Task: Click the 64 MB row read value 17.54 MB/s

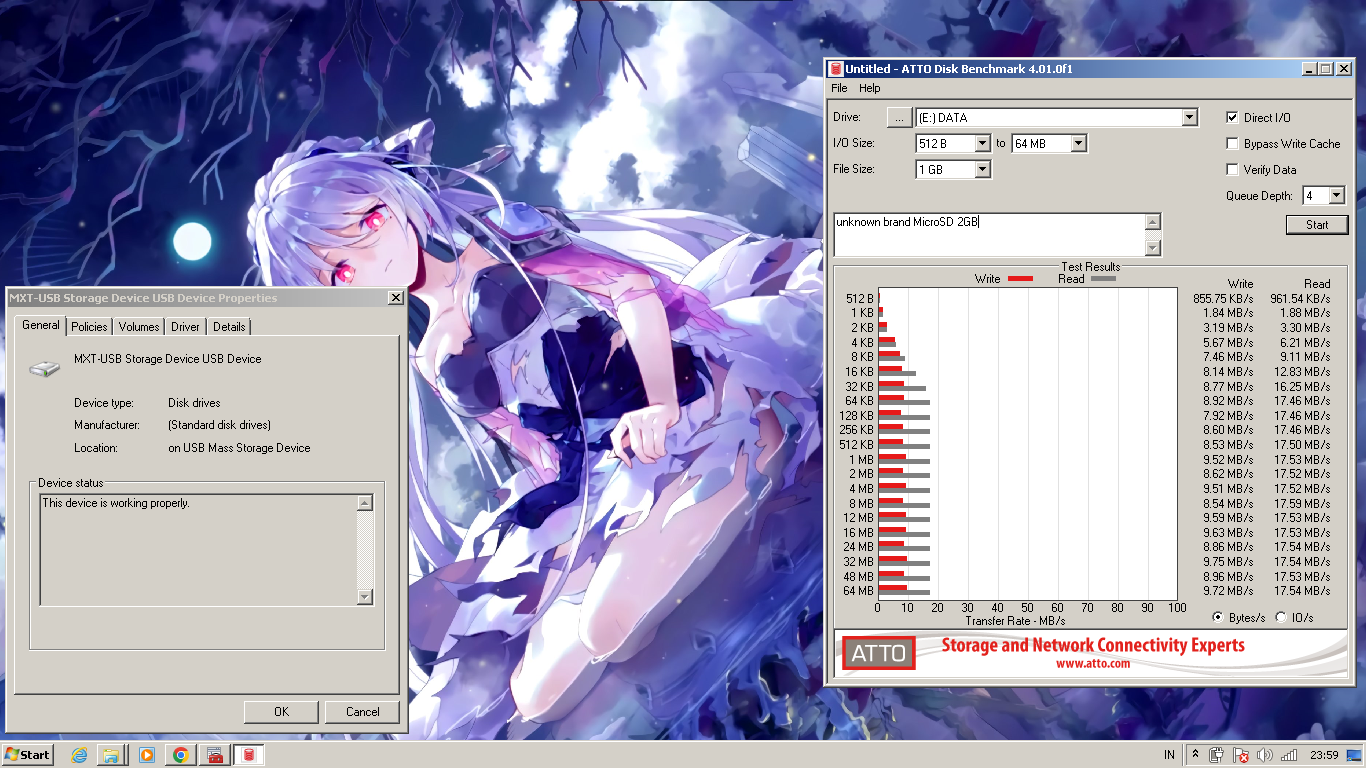Action: pos(1302,591)
